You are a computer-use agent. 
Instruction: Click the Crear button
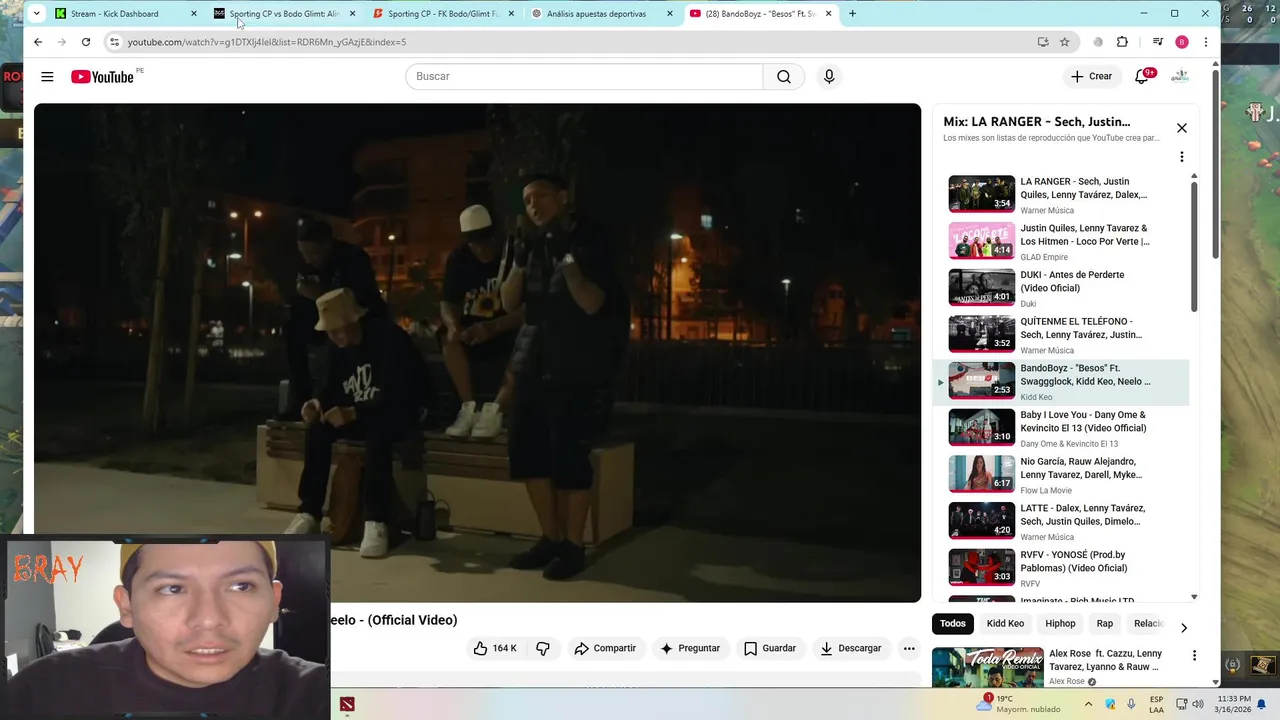(x=1091, y=76)
